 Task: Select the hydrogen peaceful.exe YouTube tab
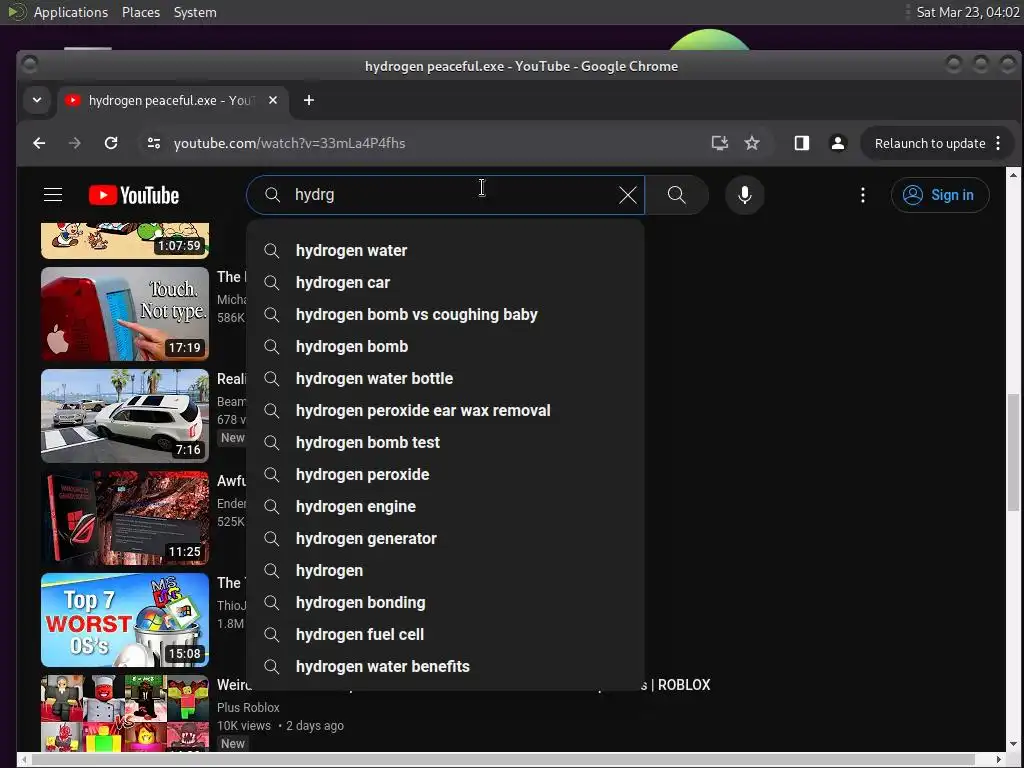click(x=172, y=100)
